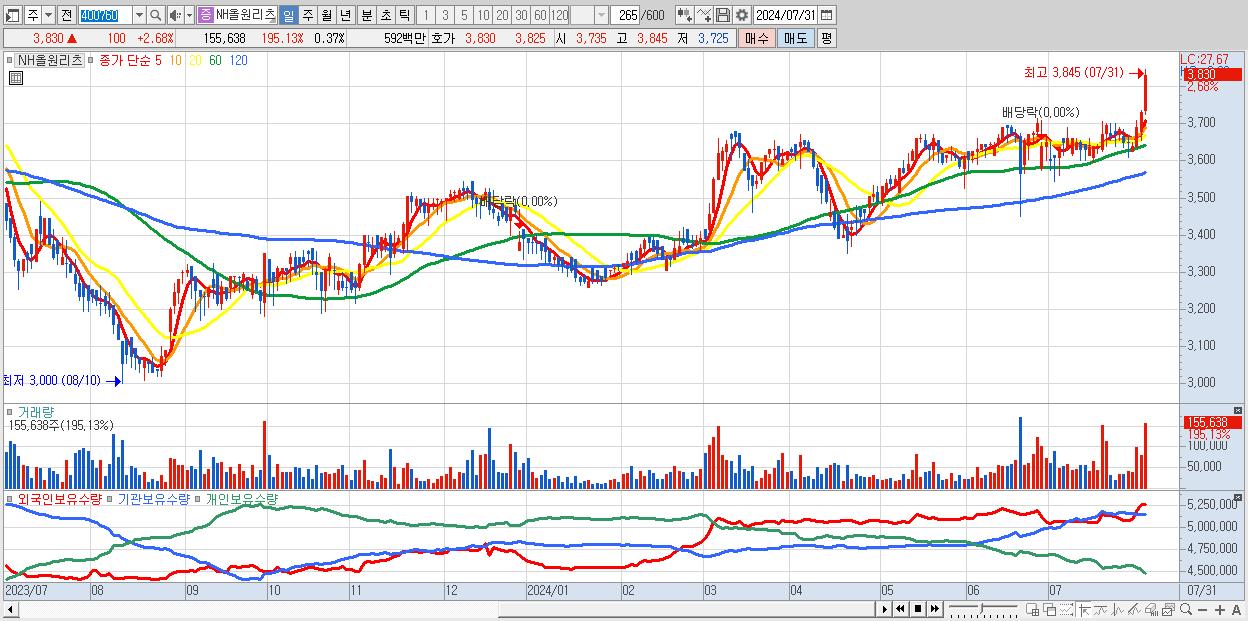Toggle the 전 button beside stock code
The width and height of the screenshot is (1248, 621).
coord(66,15)
